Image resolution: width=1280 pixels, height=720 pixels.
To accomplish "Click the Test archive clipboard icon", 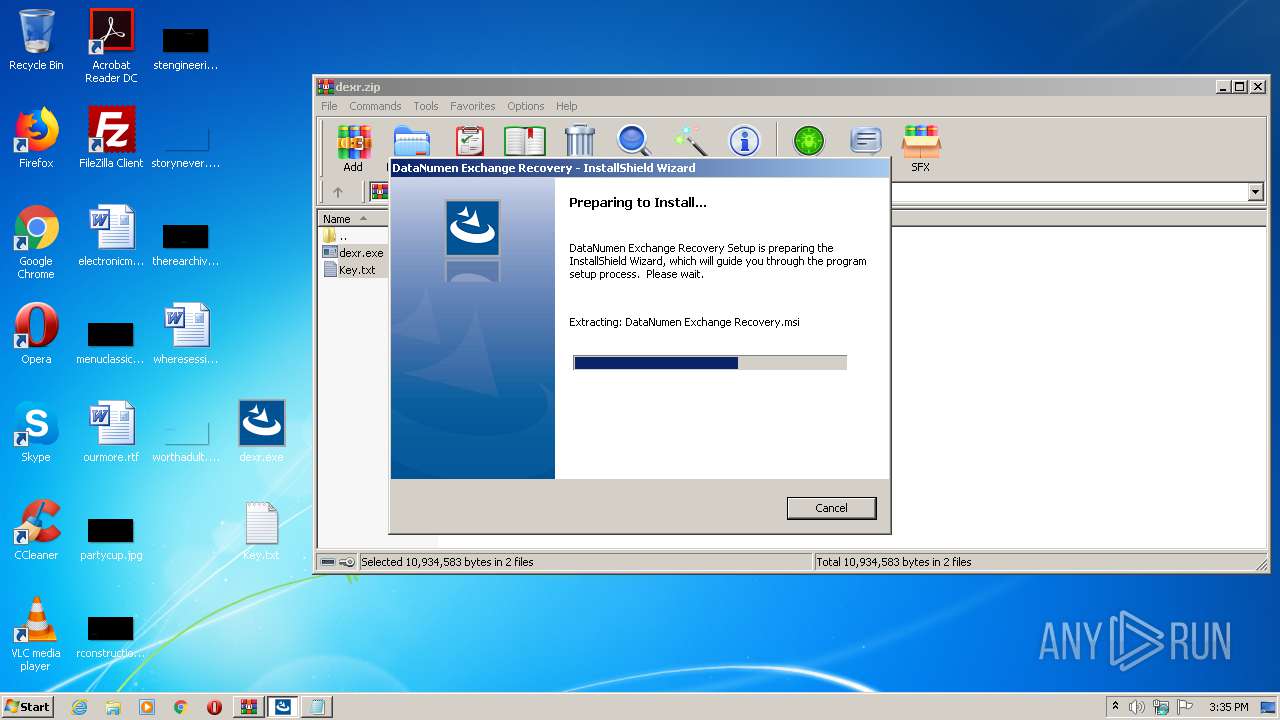I will pyautogui.click(x=469, y=141).
